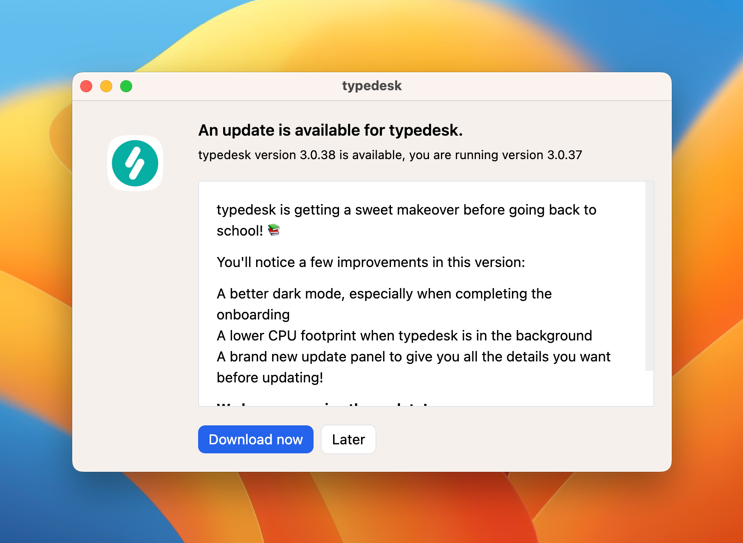Screen dimensions: 743x543
Task: Click the typedesk app icon
Action: pyautogui.click(x=135, y=163)
